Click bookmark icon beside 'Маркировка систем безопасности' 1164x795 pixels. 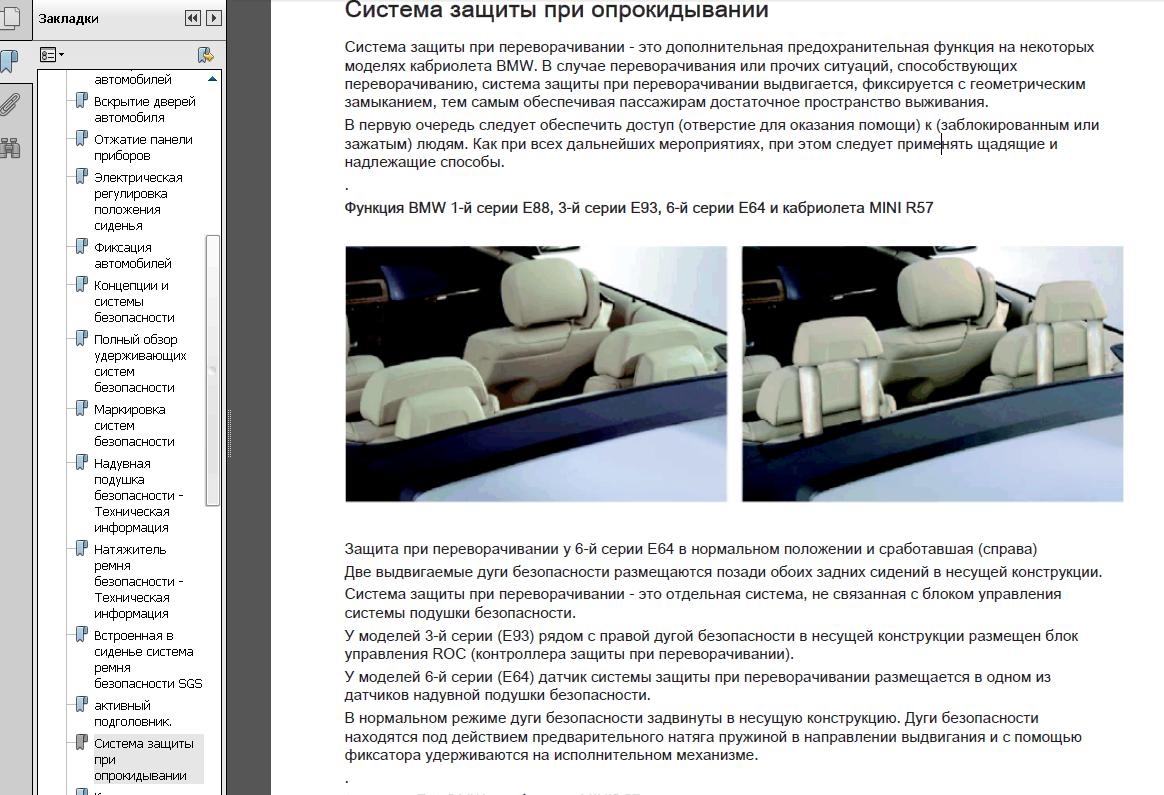coord(82,410)
